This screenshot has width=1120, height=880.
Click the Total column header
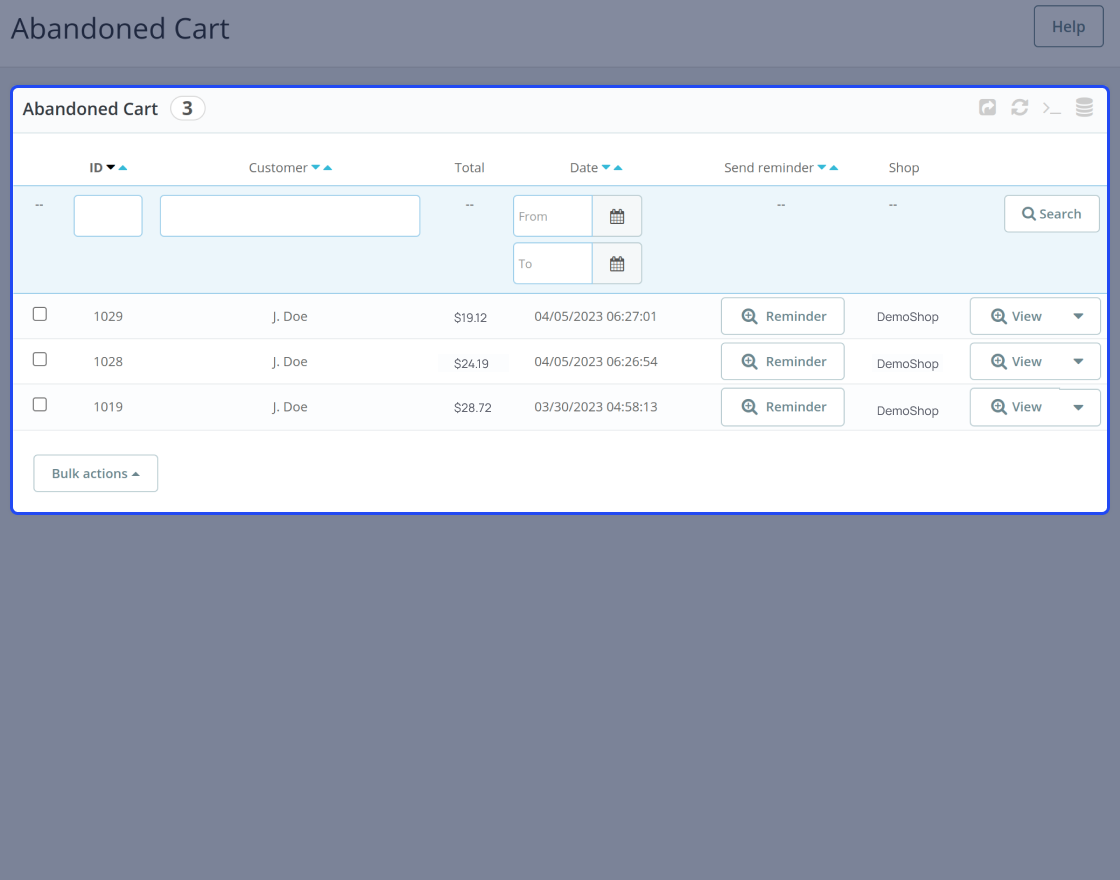tap(469, 167)
